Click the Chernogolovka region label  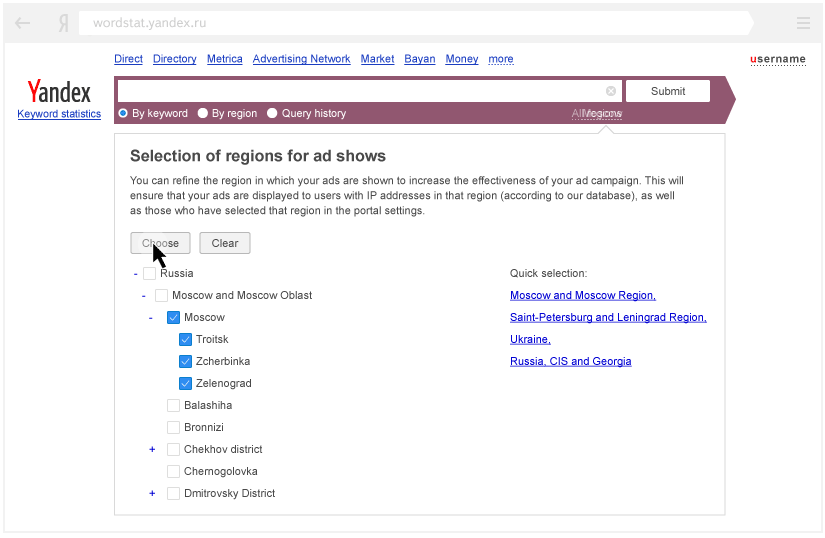click(220, 472)
